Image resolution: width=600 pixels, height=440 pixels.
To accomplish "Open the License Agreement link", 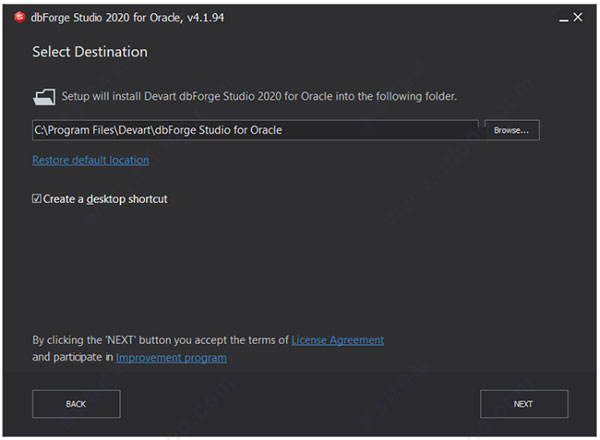I will coord(338,340).
